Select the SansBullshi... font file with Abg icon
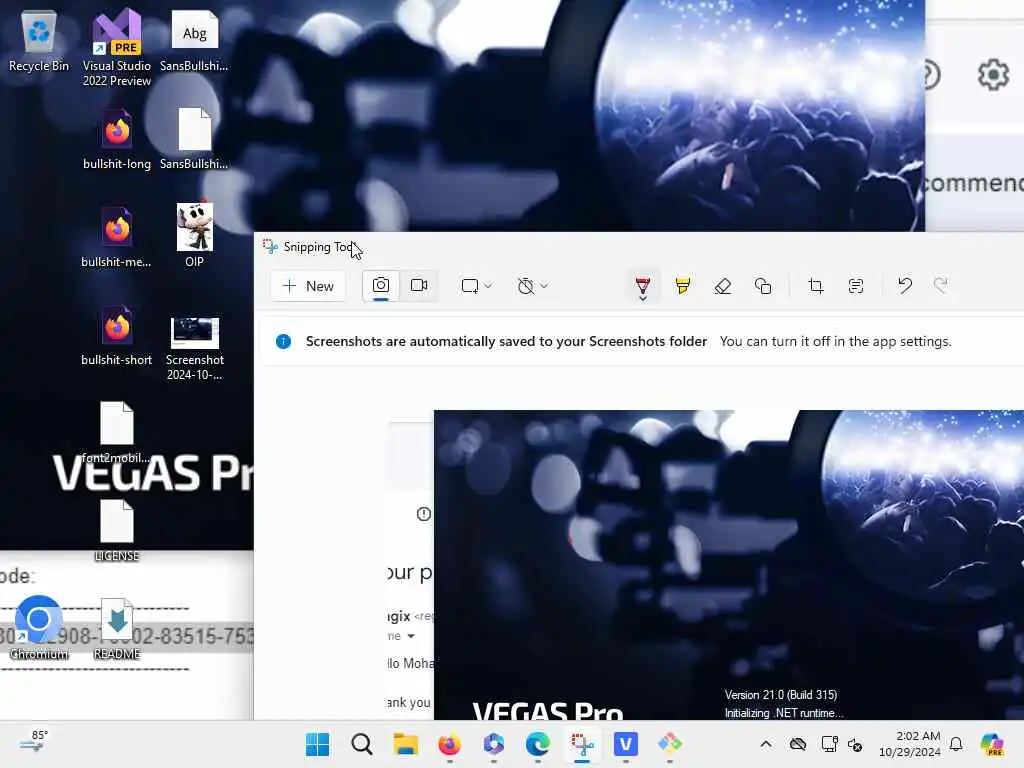Image resolution: width=1024 pixels, height=768 pixels. tap(194, 40)
